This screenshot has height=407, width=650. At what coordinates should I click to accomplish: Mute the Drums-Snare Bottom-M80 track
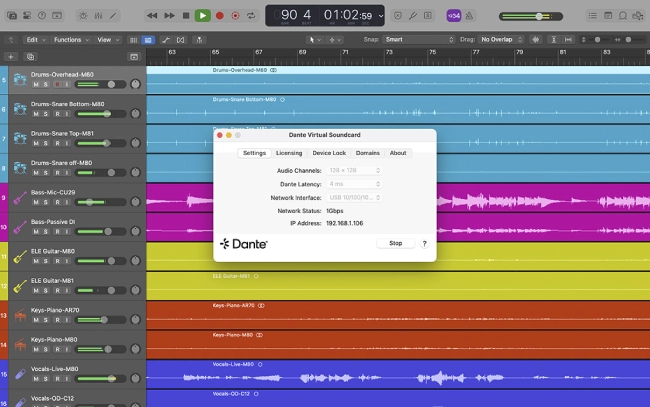click(35, 115)
